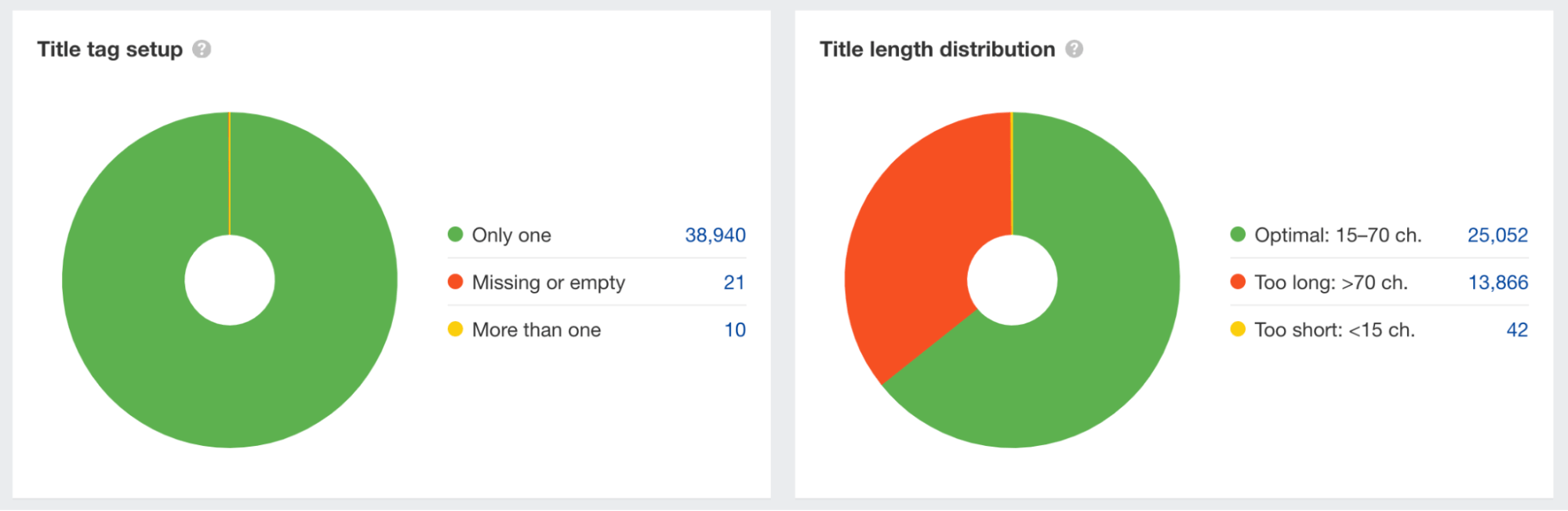
Task: Click the 42 count for Too short titles
Action: click(x=1517, y=330)
